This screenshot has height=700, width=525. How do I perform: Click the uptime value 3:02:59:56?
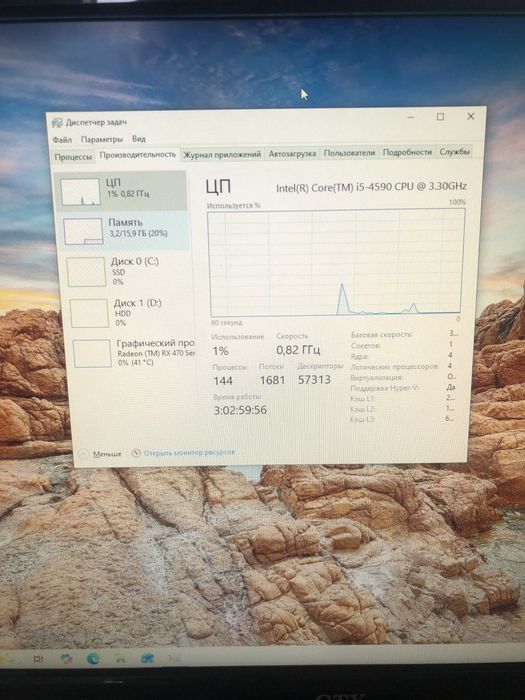(x=240, y=410)
